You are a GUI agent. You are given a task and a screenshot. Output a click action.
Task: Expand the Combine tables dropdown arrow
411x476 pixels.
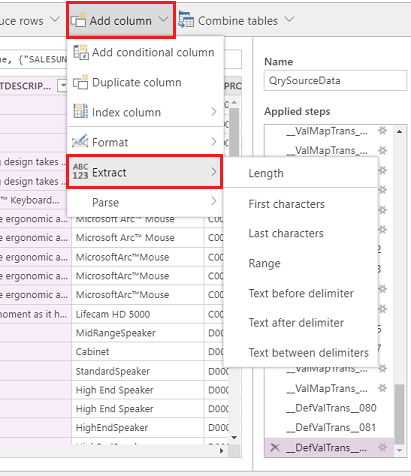click(289, 19)
